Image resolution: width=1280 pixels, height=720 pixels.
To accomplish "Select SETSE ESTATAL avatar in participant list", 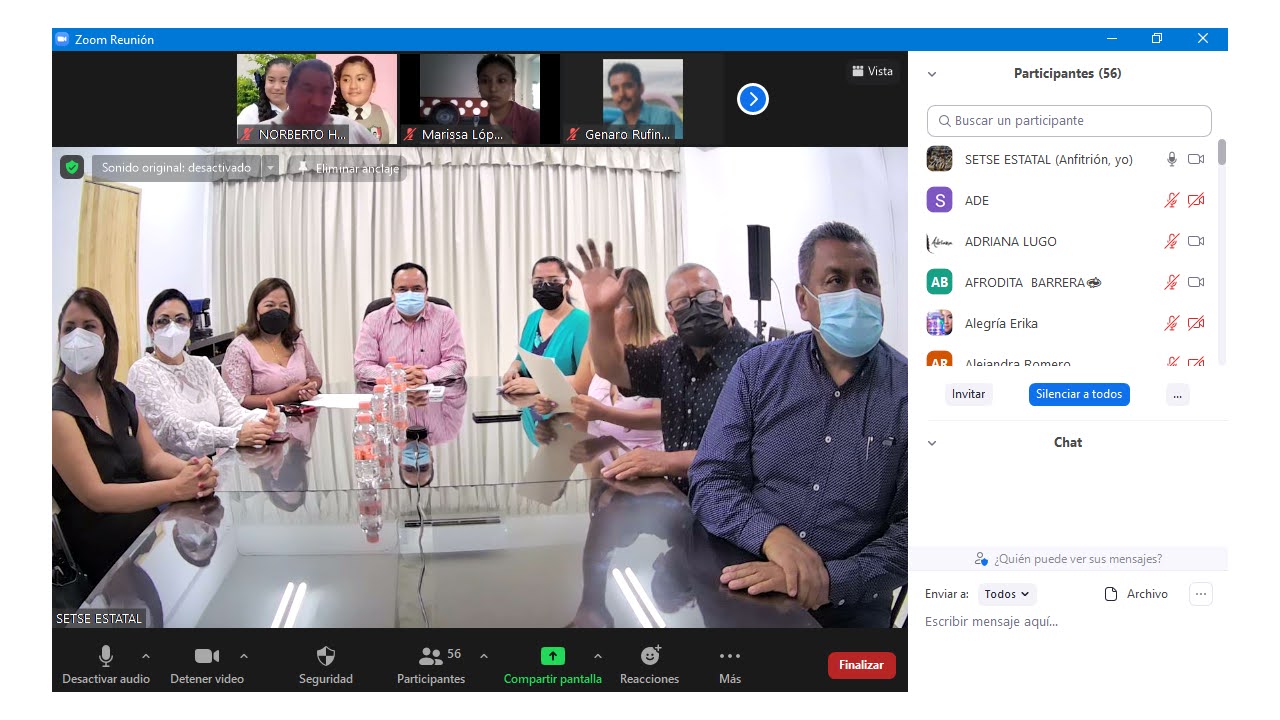I will point(939,159).
